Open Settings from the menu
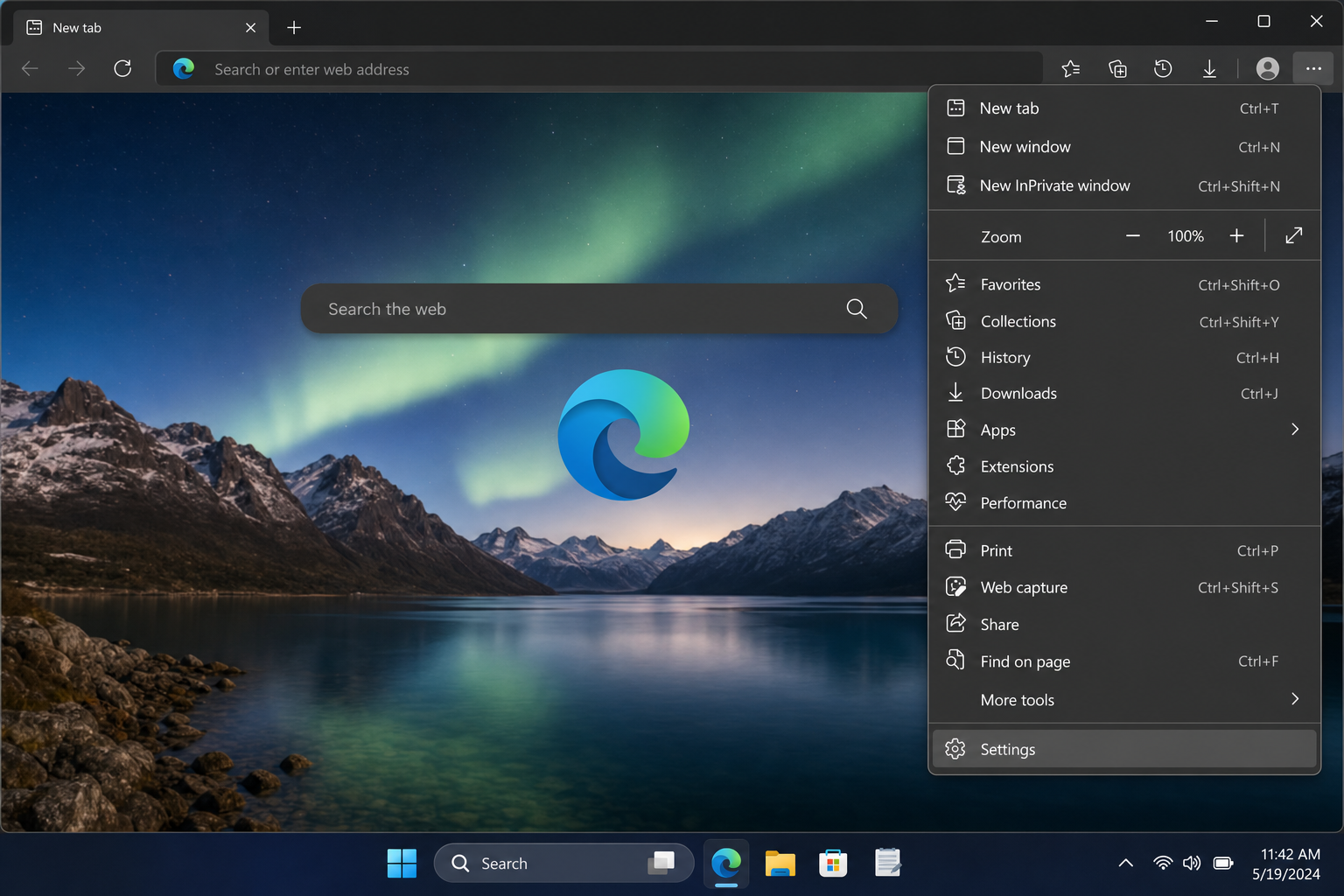 [x=1124, y=749]
